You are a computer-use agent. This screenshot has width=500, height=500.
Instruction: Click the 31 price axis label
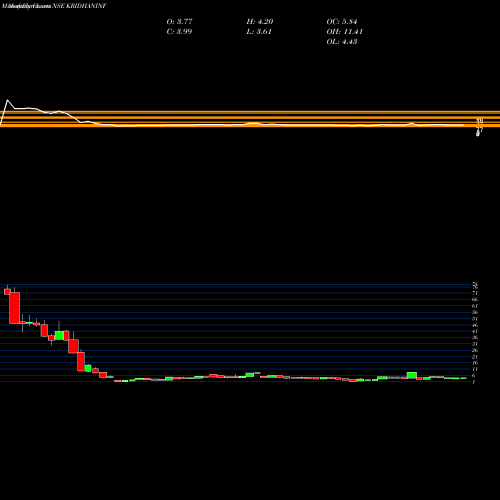pyautogui.click(x=475, y=344)
